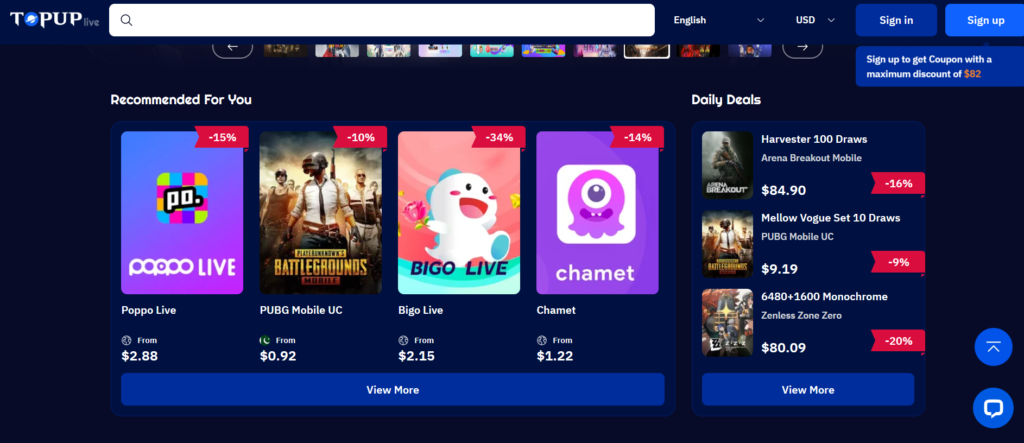Click the back-to-top arrow button

click(x=993, y=347)
